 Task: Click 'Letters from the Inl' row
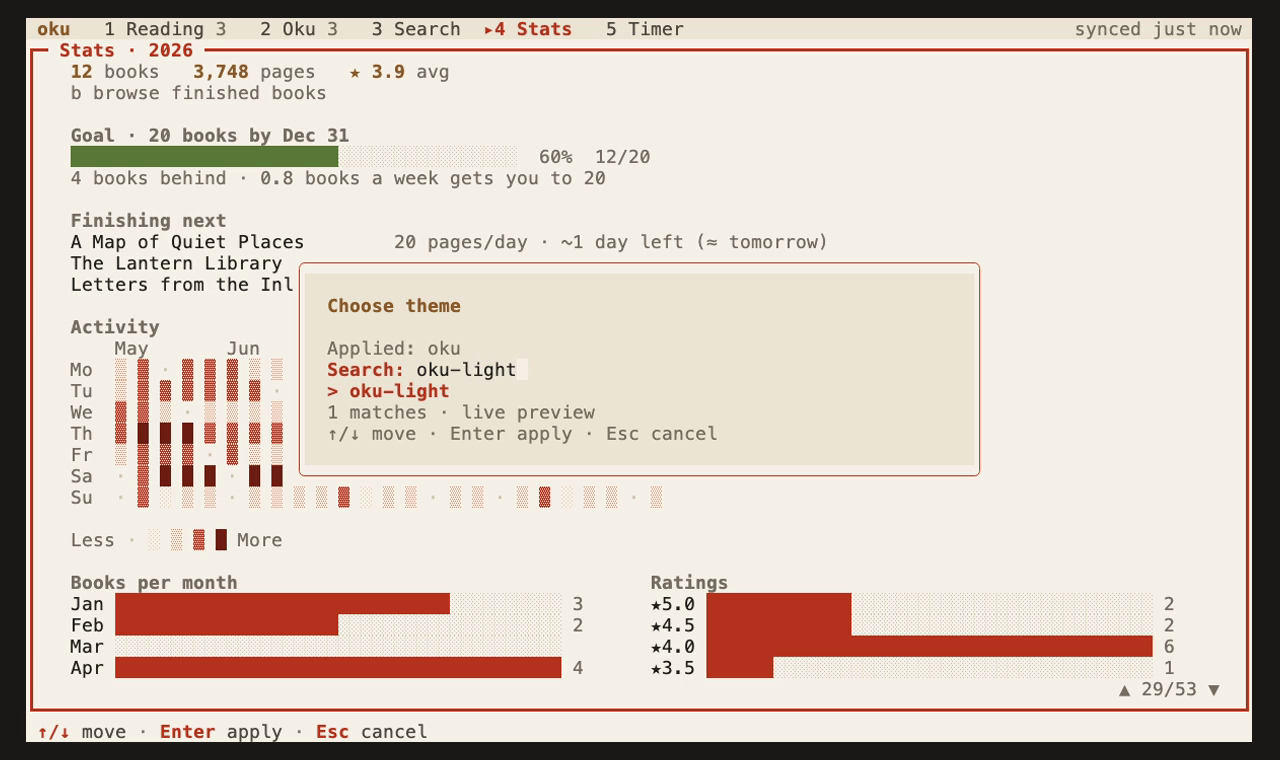coord(182,285)
